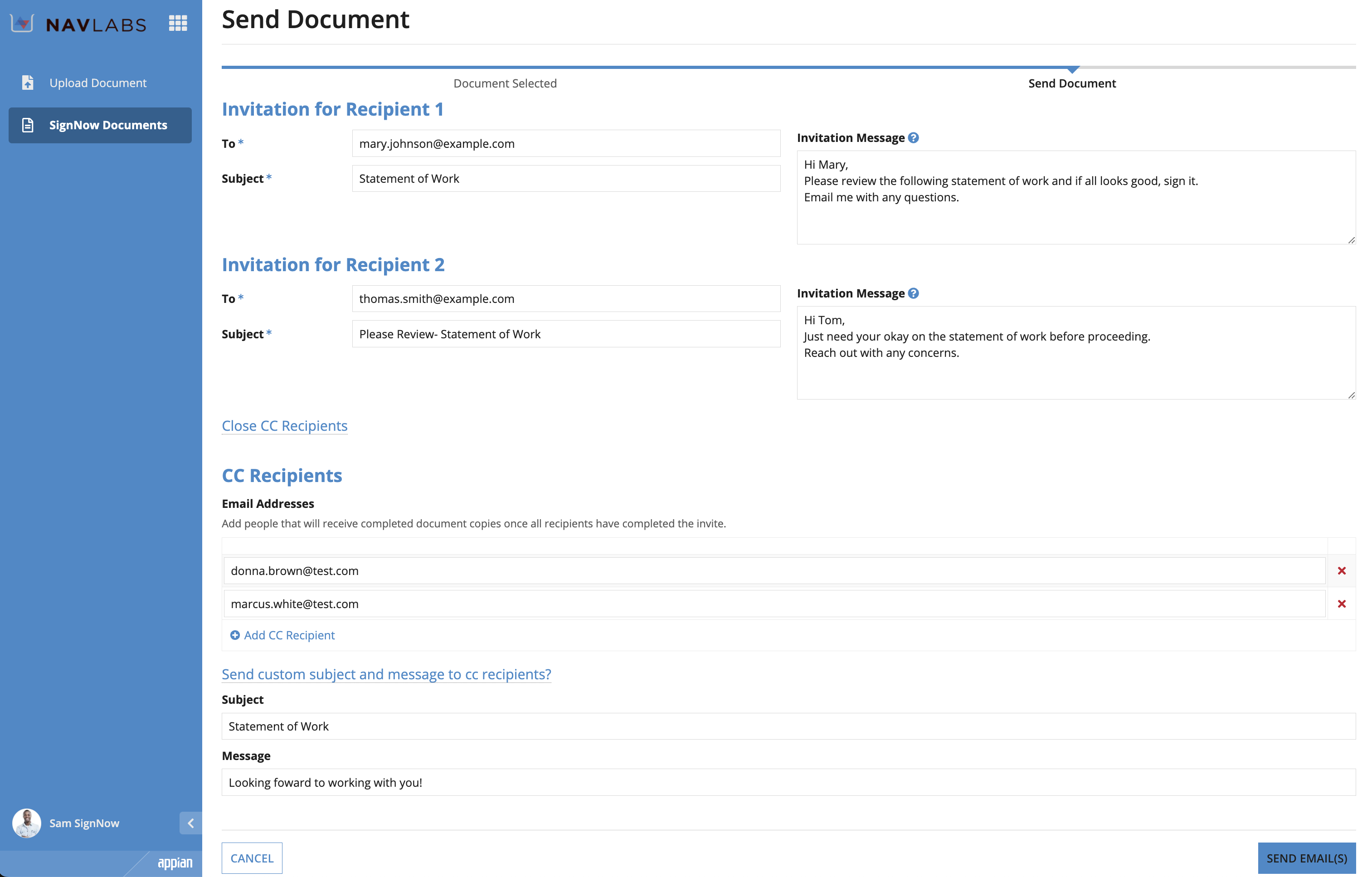Open Upload Document in the sidebar

(100, 83)
